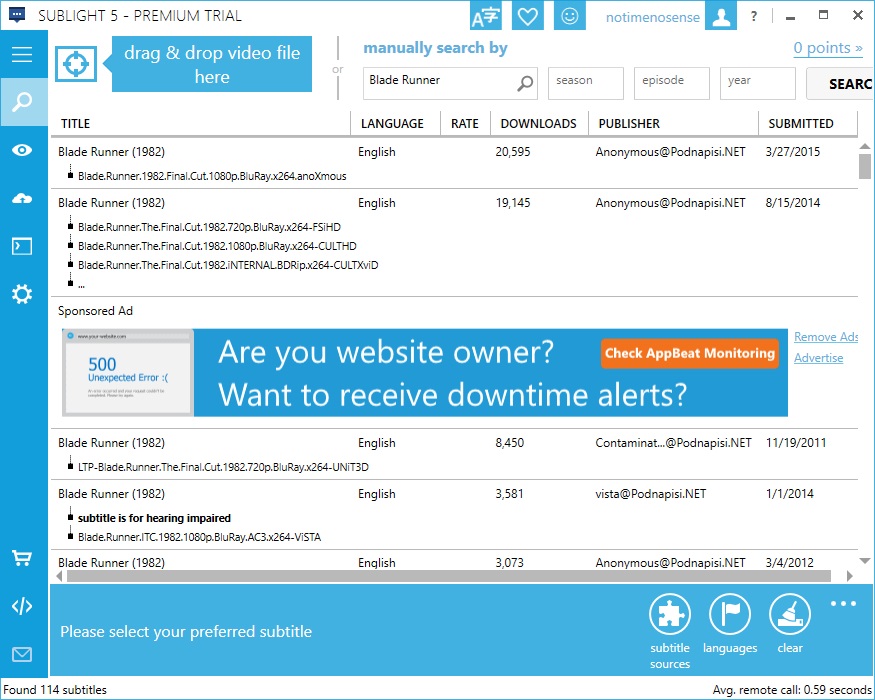
Task: Sort by the DOWNLOADS column header
Action: [x=539, y=123]
